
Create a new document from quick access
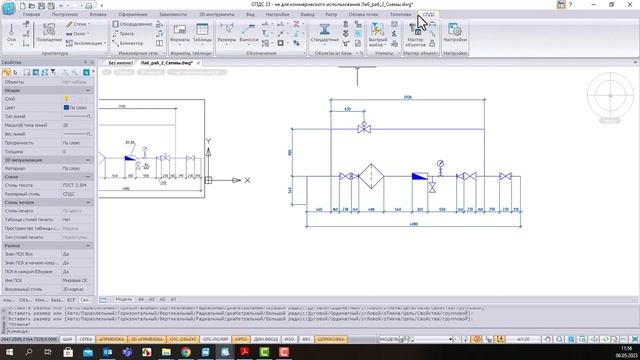22,6
